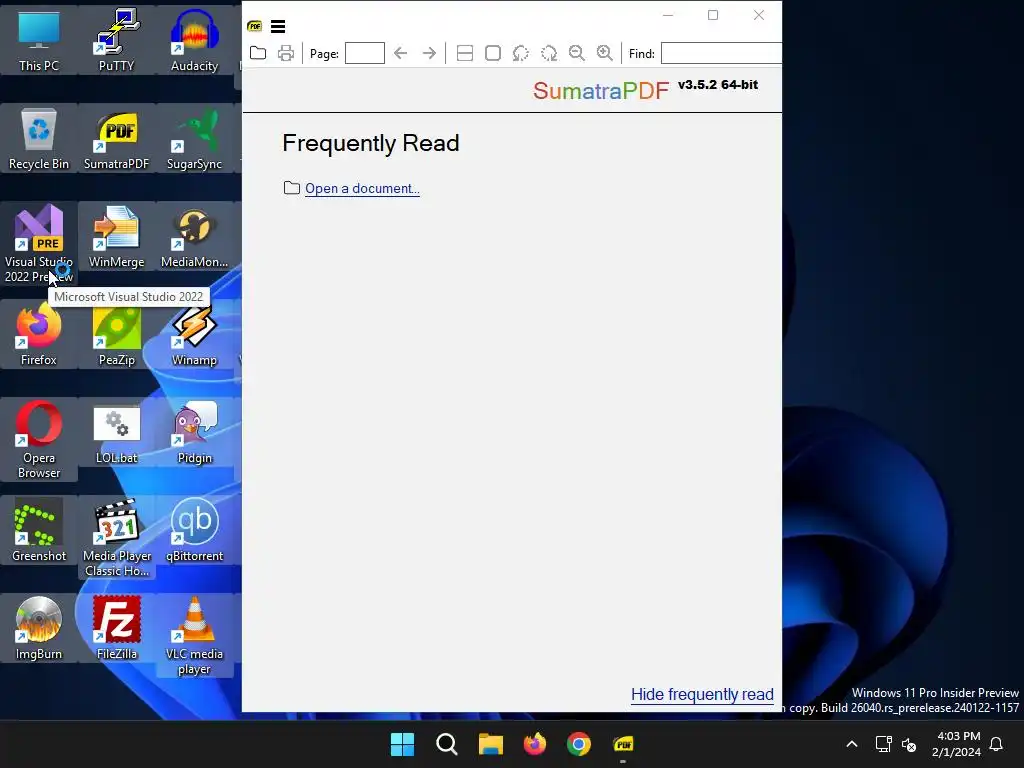This screenshot has width=1024, height=768.
Task: Select LOL.bat file on desktop
Action: (x=116, y=432)
